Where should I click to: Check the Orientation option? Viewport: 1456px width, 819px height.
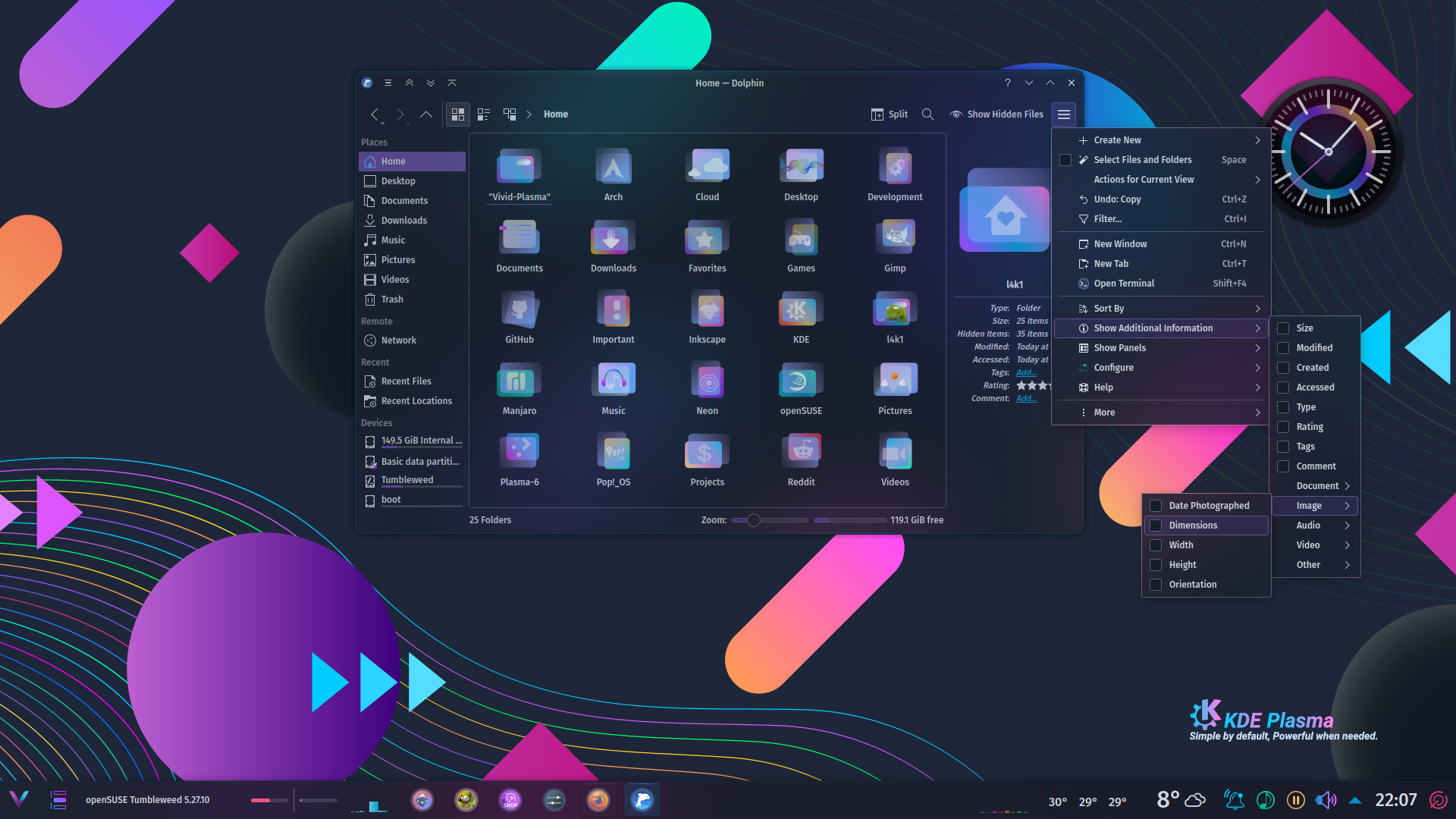coord(1156,585)
